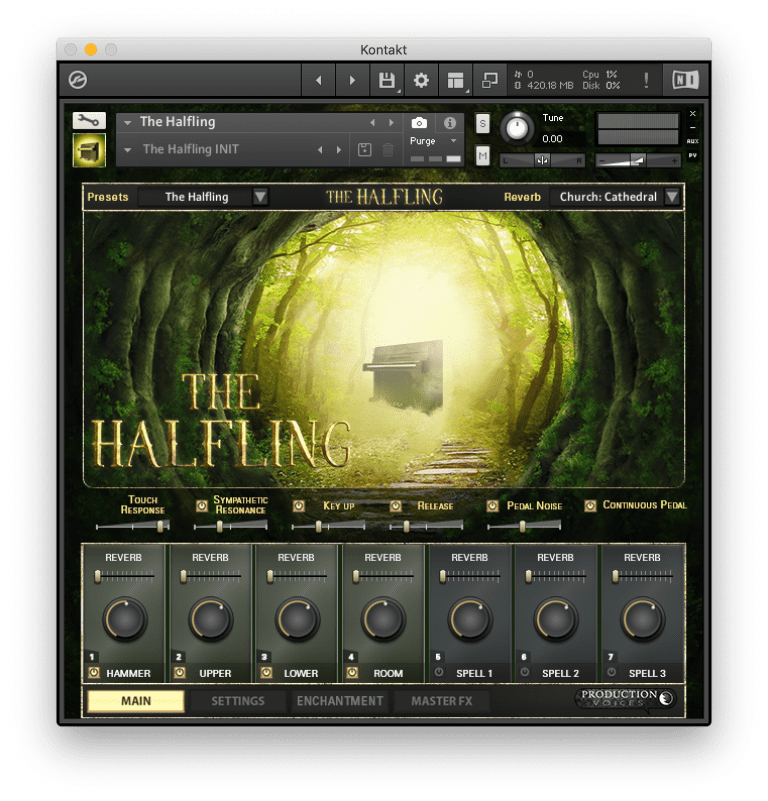This screenshot has width=768, height=801.
Task: Click the Kontakt logo icon
Action: tap(78, 80)
